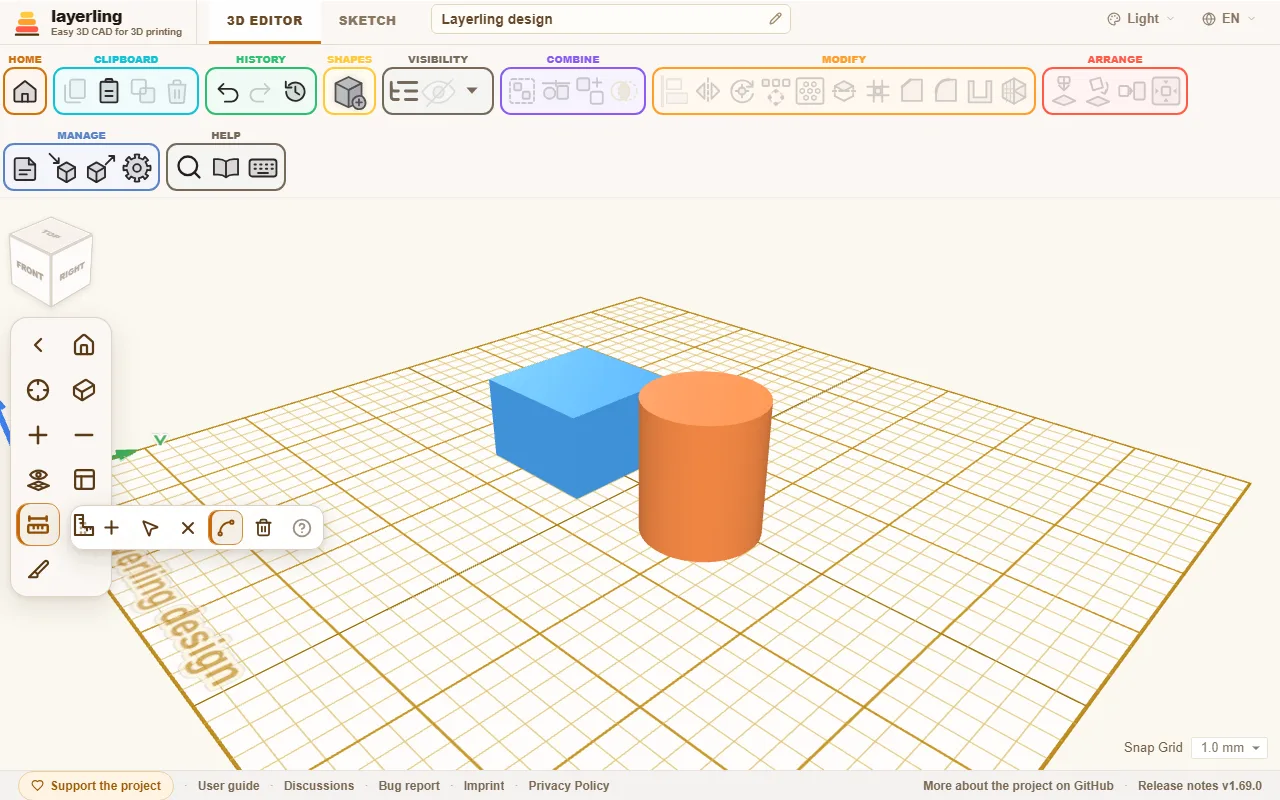The width and height of the screenshot is (1280, 800).
Task: Click the Layerling design name field
Action: pos(610,19)
